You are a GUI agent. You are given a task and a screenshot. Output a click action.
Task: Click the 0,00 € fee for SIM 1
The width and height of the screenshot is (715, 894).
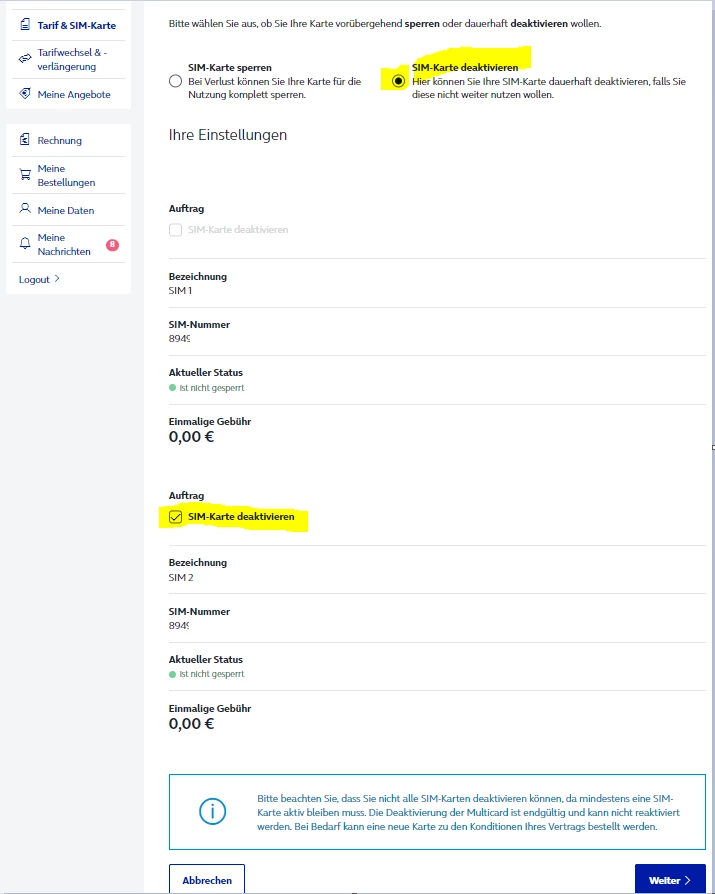(191, 437)
